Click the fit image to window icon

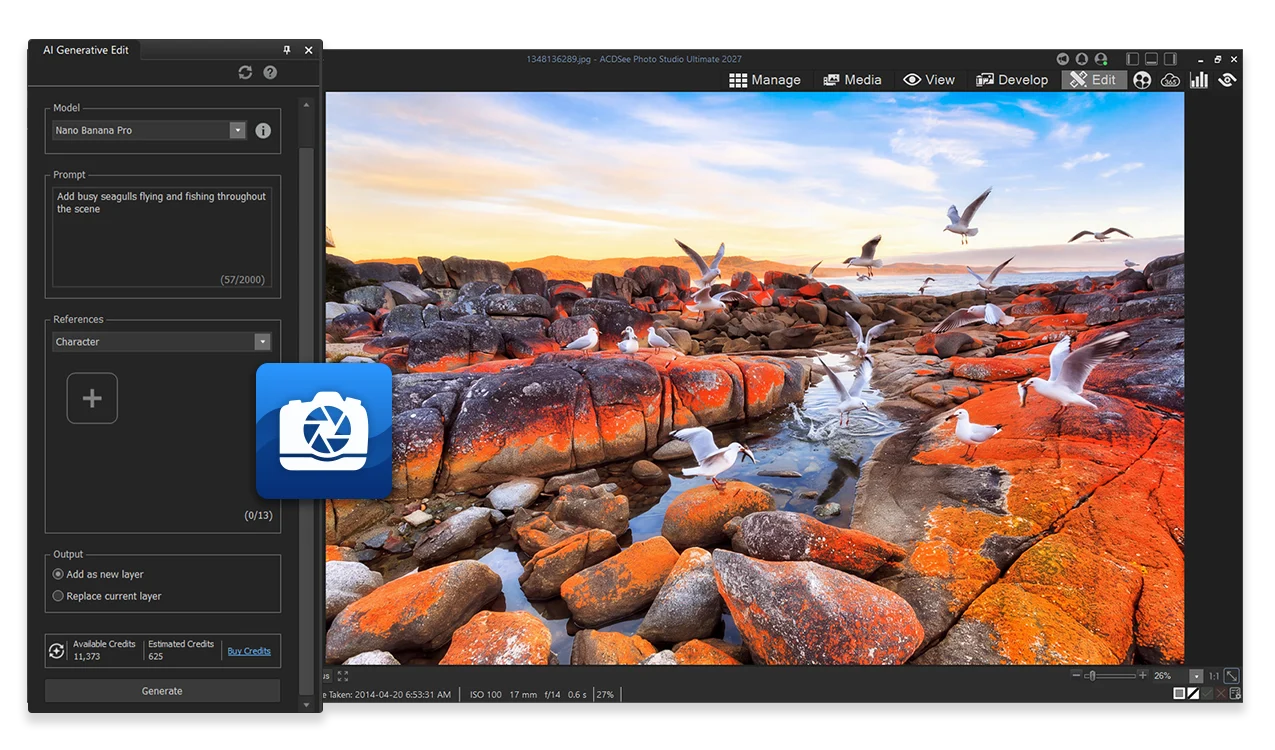[x=1232, y=676]
